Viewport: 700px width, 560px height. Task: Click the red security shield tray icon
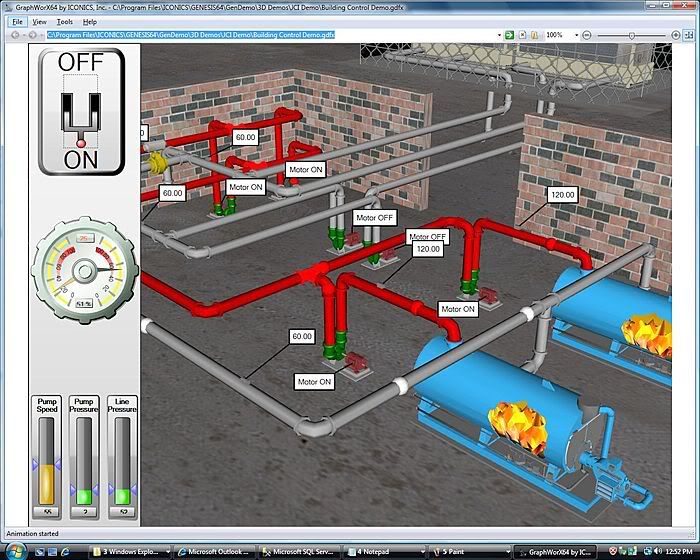[613, 552]
